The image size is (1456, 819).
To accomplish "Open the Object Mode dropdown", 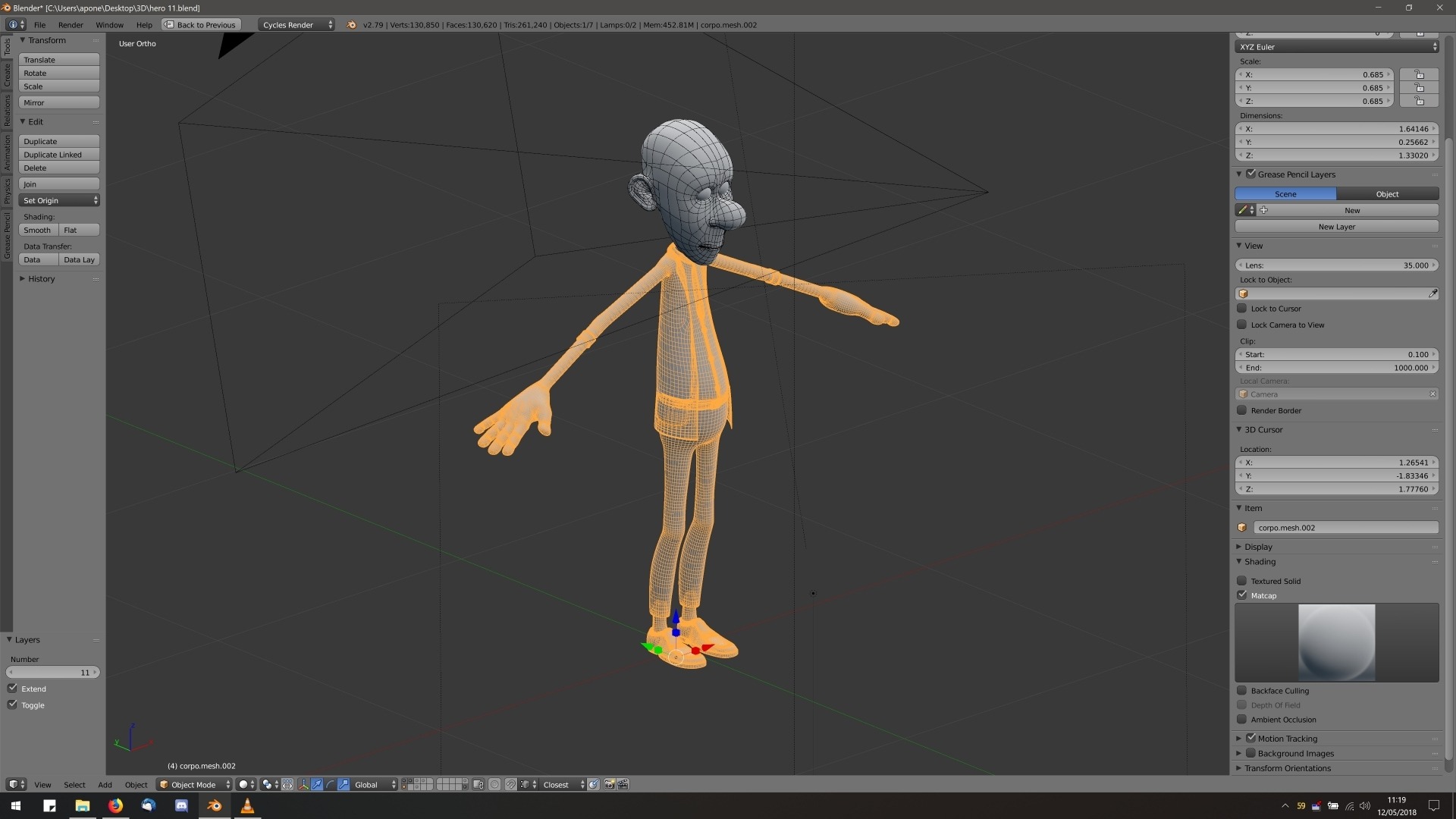I will pyautogui.click(x=194, y=785).
